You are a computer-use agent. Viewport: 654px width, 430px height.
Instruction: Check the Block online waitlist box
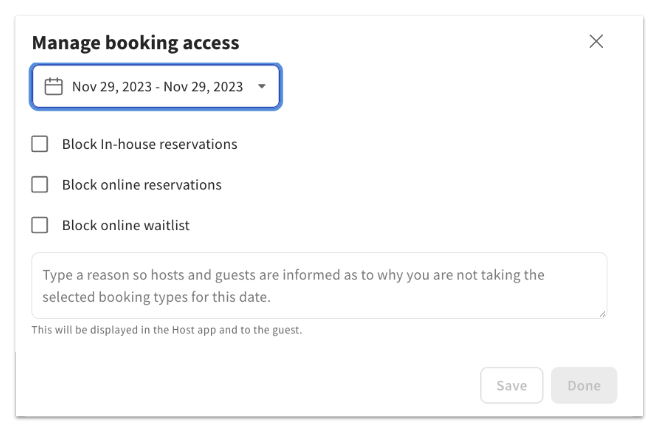coord(40,225)
